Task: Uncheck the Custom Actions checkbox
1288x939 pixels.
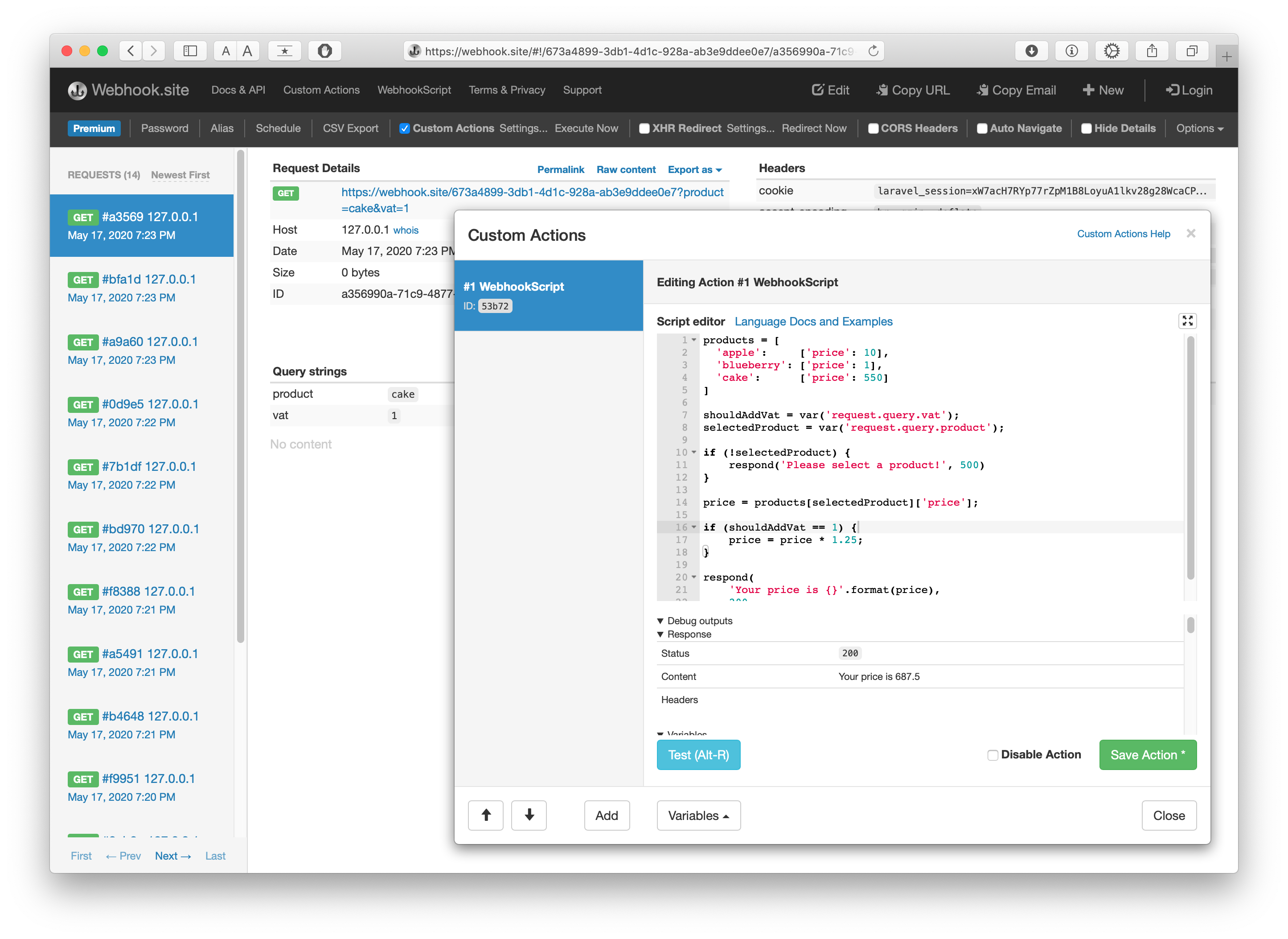Action: 405,128
